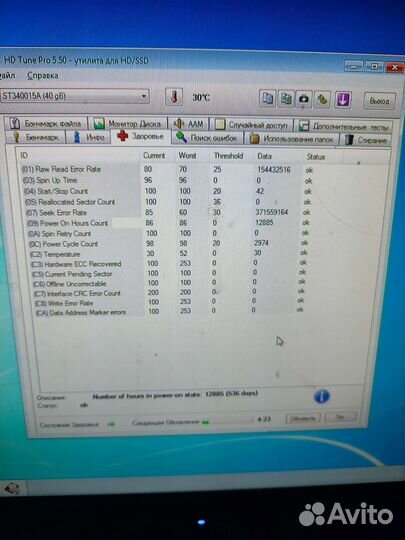Click the Threshold column header

click(x=228, y=156)
